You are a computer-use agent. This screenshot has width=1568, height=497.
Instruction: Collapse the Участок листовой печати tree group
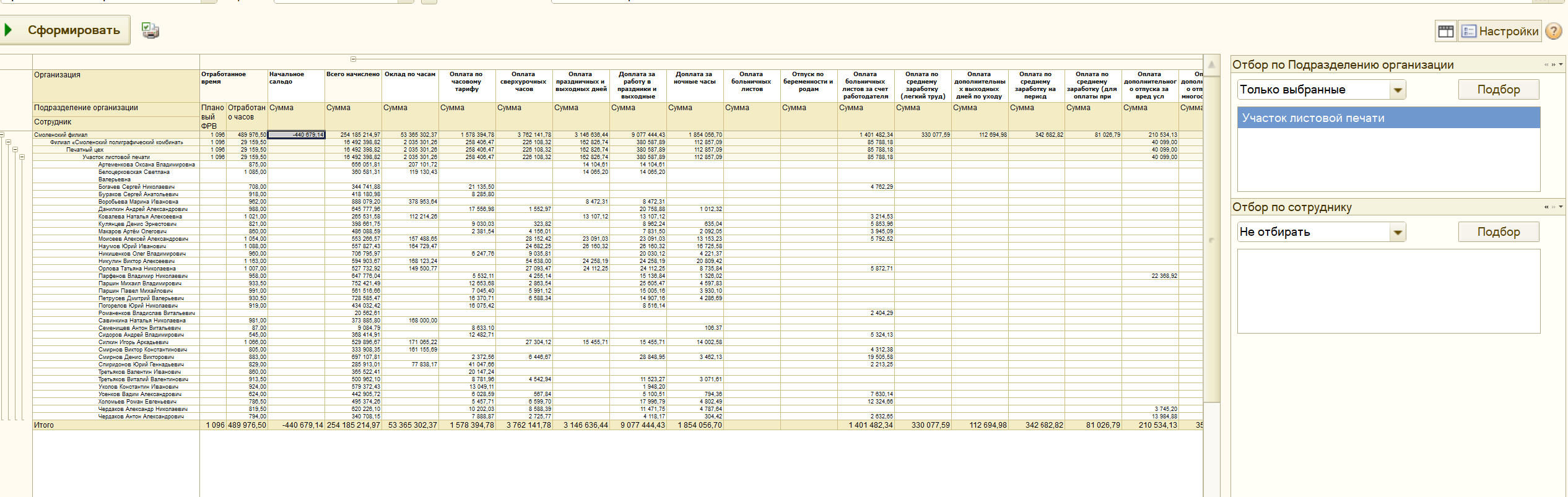[x=22, y=157]
